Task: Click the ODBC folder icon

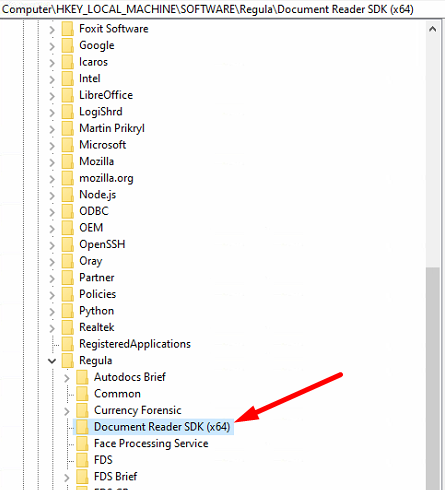Action: [68, 211]
